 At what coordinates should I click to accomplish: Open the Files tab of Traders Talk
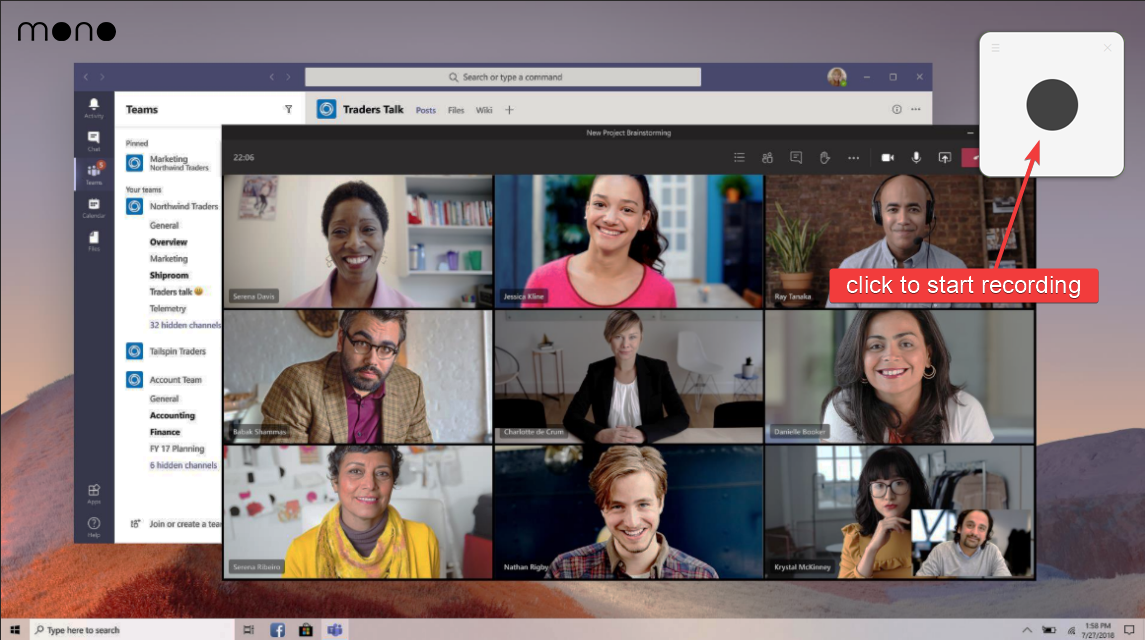coord(456,110)
